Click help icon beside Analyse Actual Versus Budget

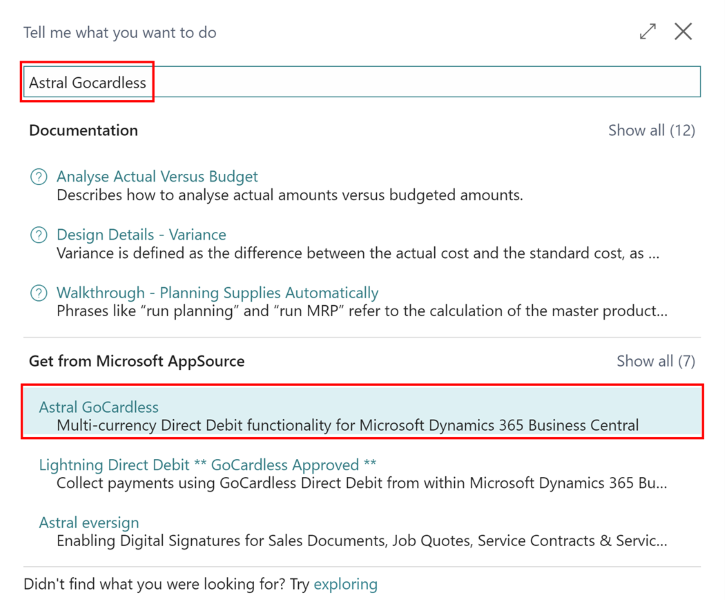point(39,177)
